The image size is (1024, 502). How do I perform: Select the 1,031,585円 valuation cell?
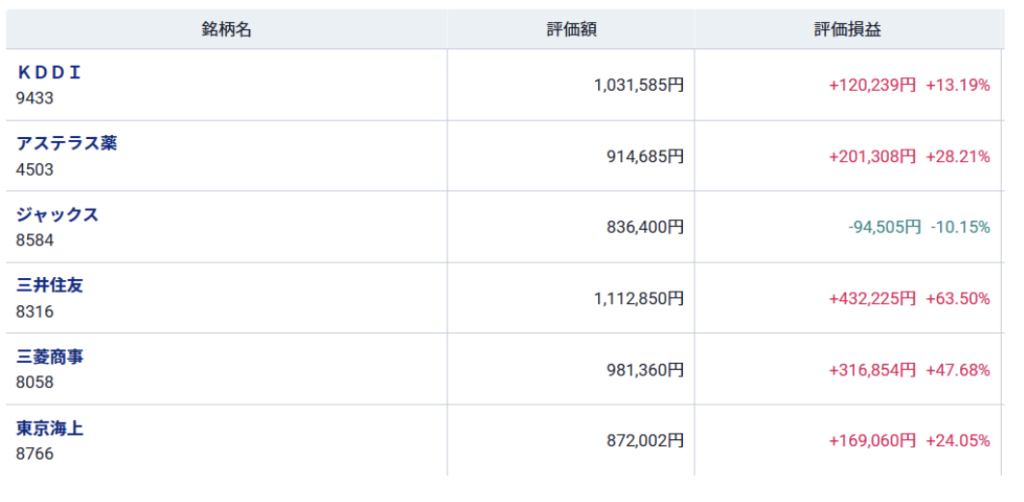click(638, 85)
